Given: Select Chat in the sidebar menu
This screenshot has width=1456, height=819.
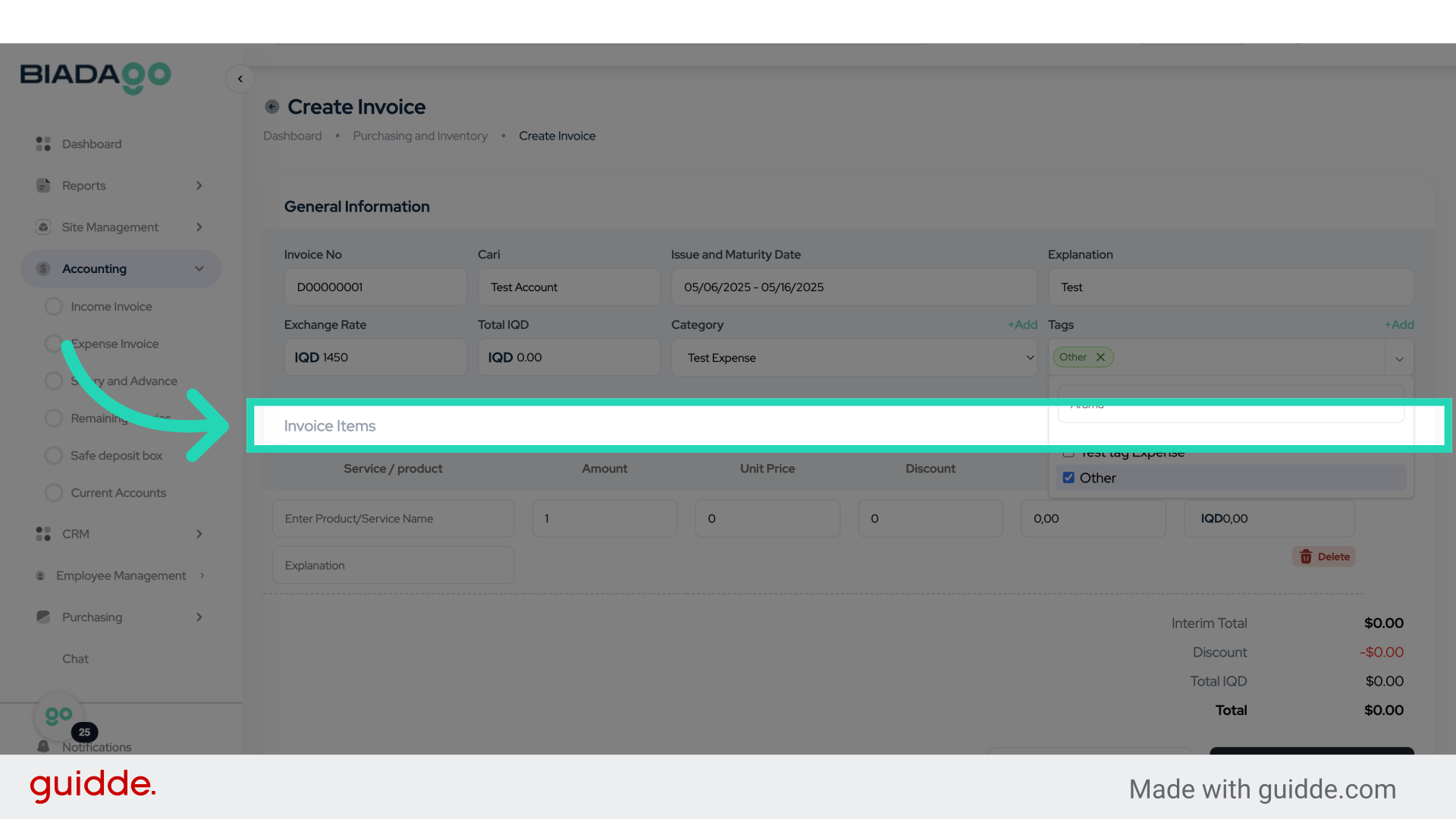Looking at the screenshot, I should [x=75, y=659].
